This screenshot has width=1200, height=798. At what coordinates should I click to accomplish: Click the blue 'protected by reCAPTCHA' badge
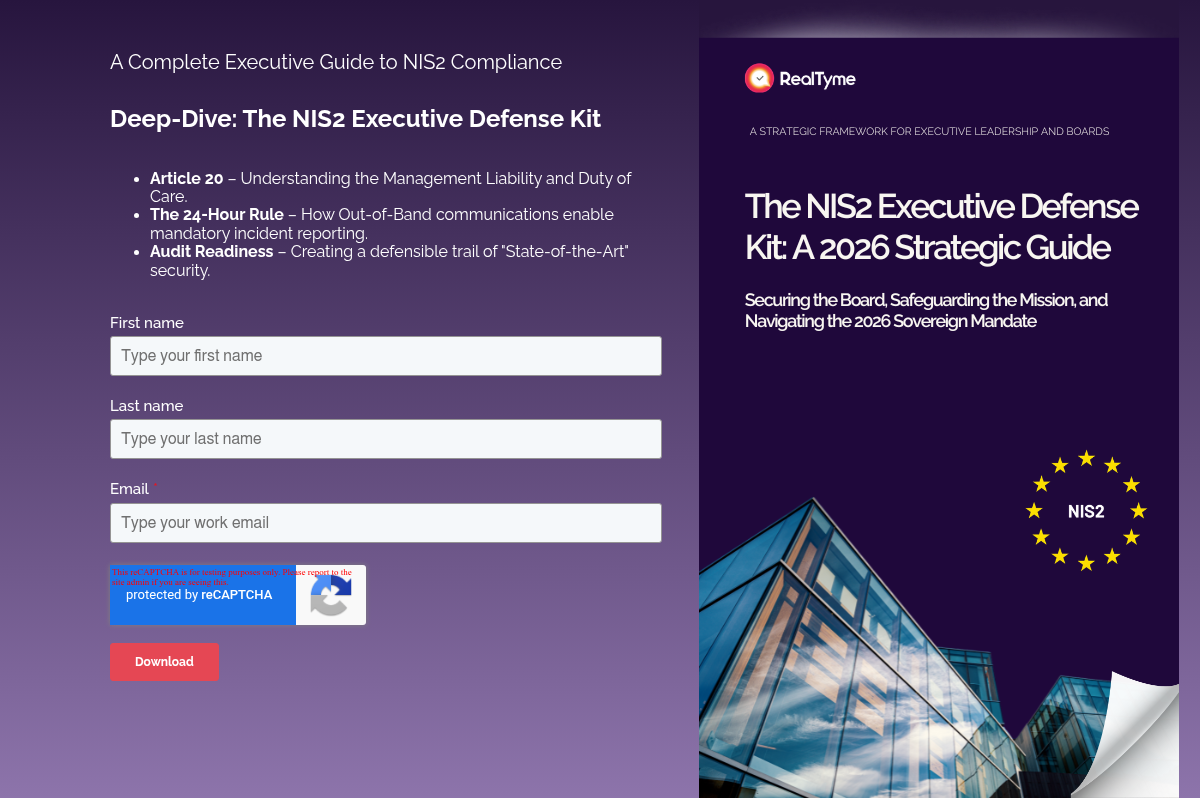point(202,595)
